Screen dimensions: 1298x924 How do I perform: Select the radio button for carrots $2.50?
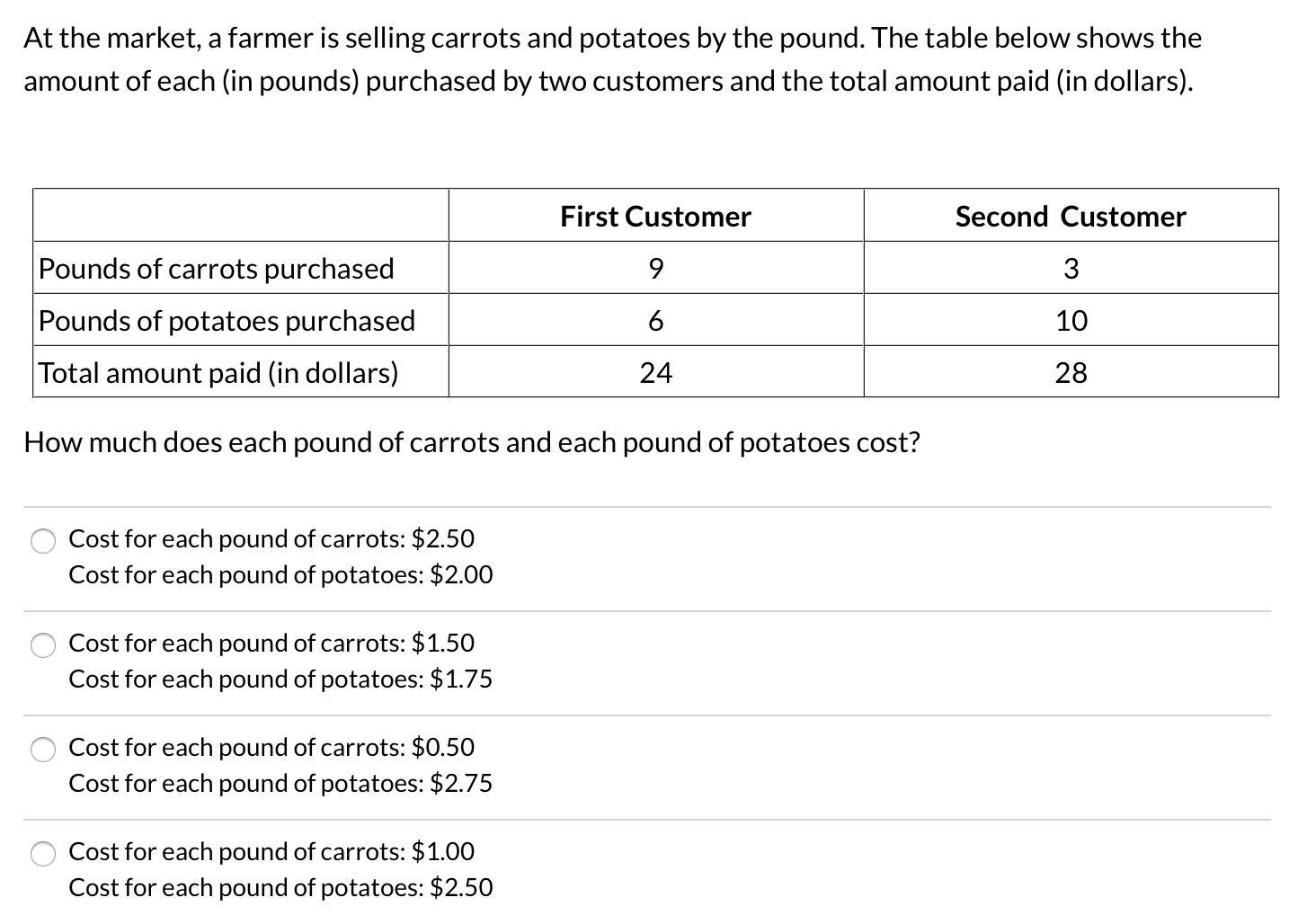click(43, 540)
